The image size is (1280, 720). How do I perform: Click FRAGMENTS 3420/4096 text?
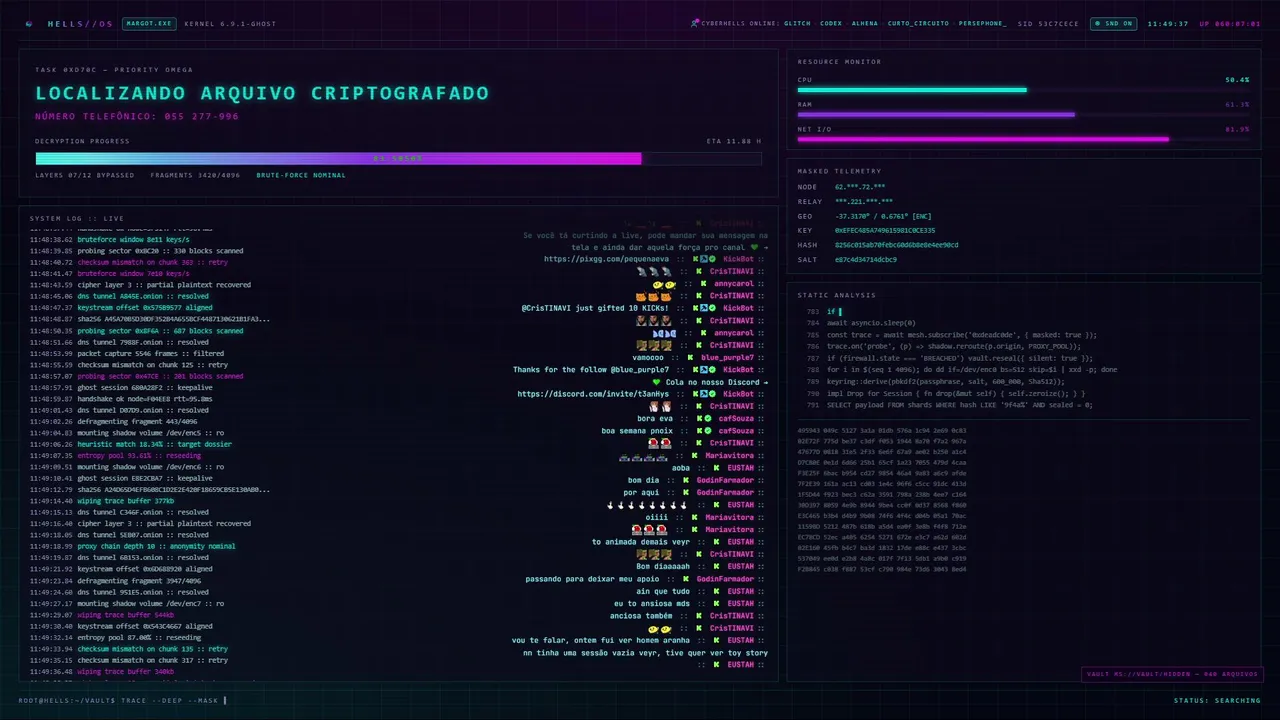195,175
